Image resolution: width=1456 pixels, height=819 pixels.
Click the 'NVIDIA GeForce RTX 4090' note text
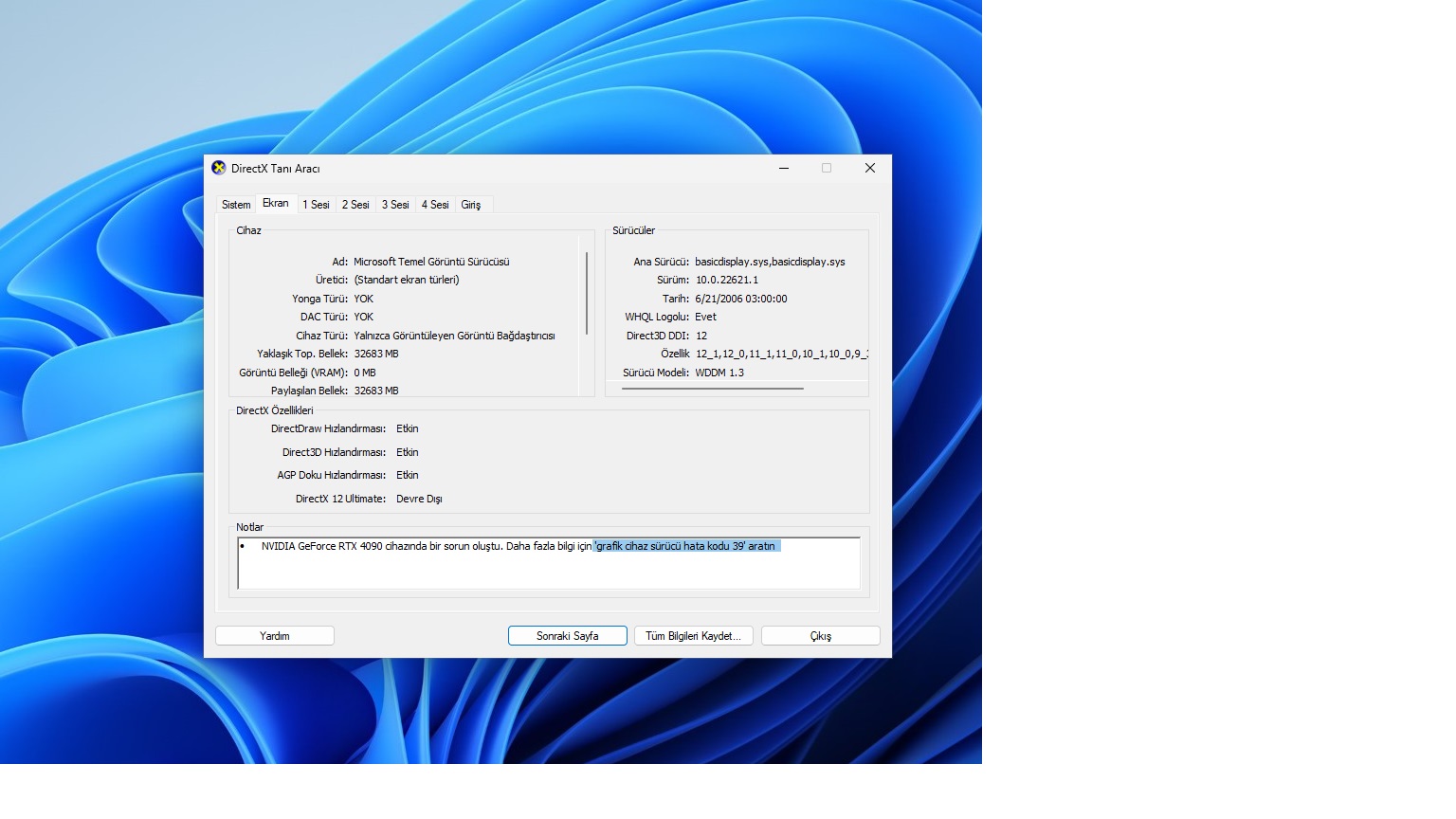[322, 546]
